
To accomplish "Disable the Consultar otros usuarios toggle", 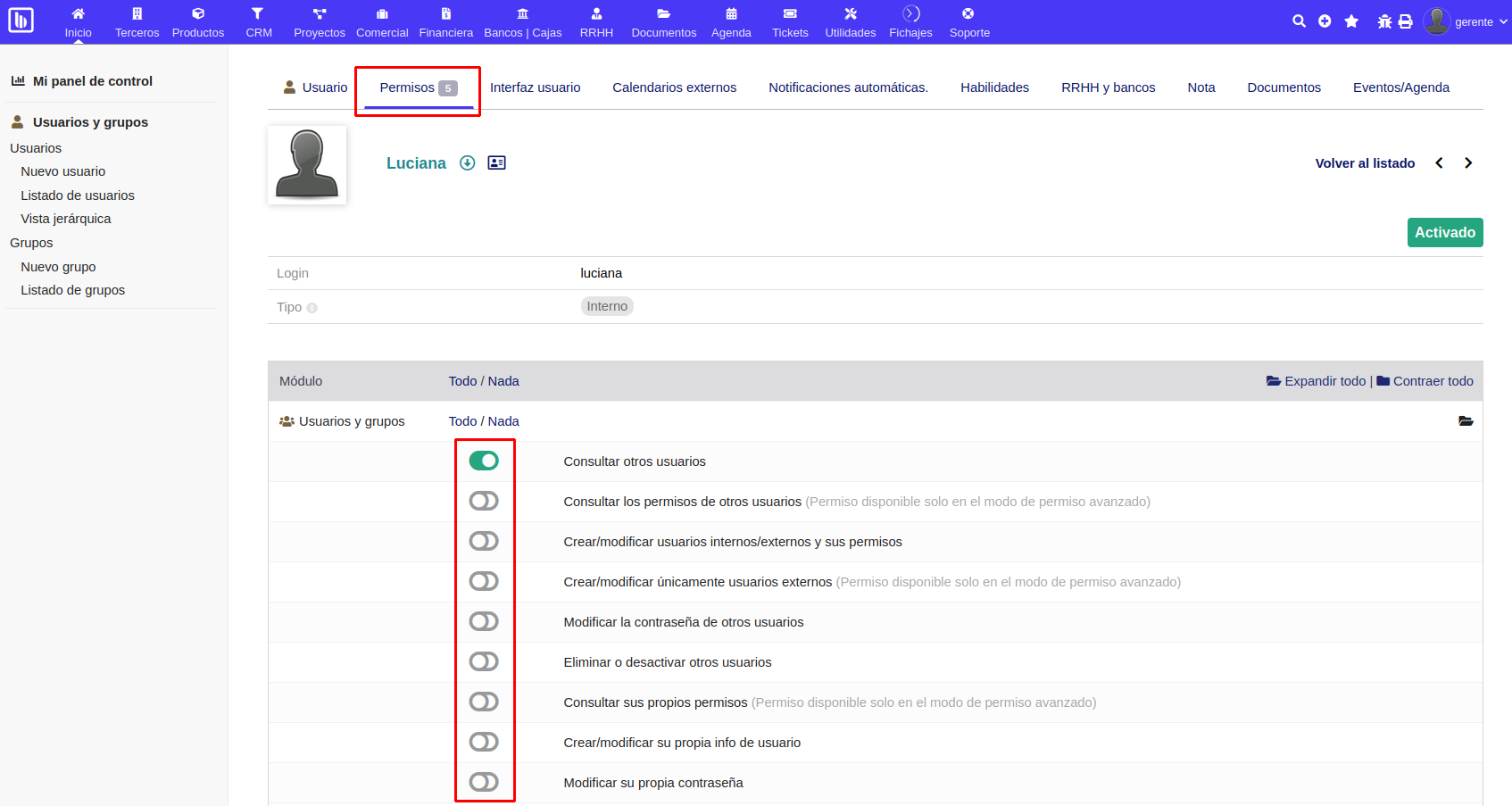I will pyautogui.click(x=484, y=461).
